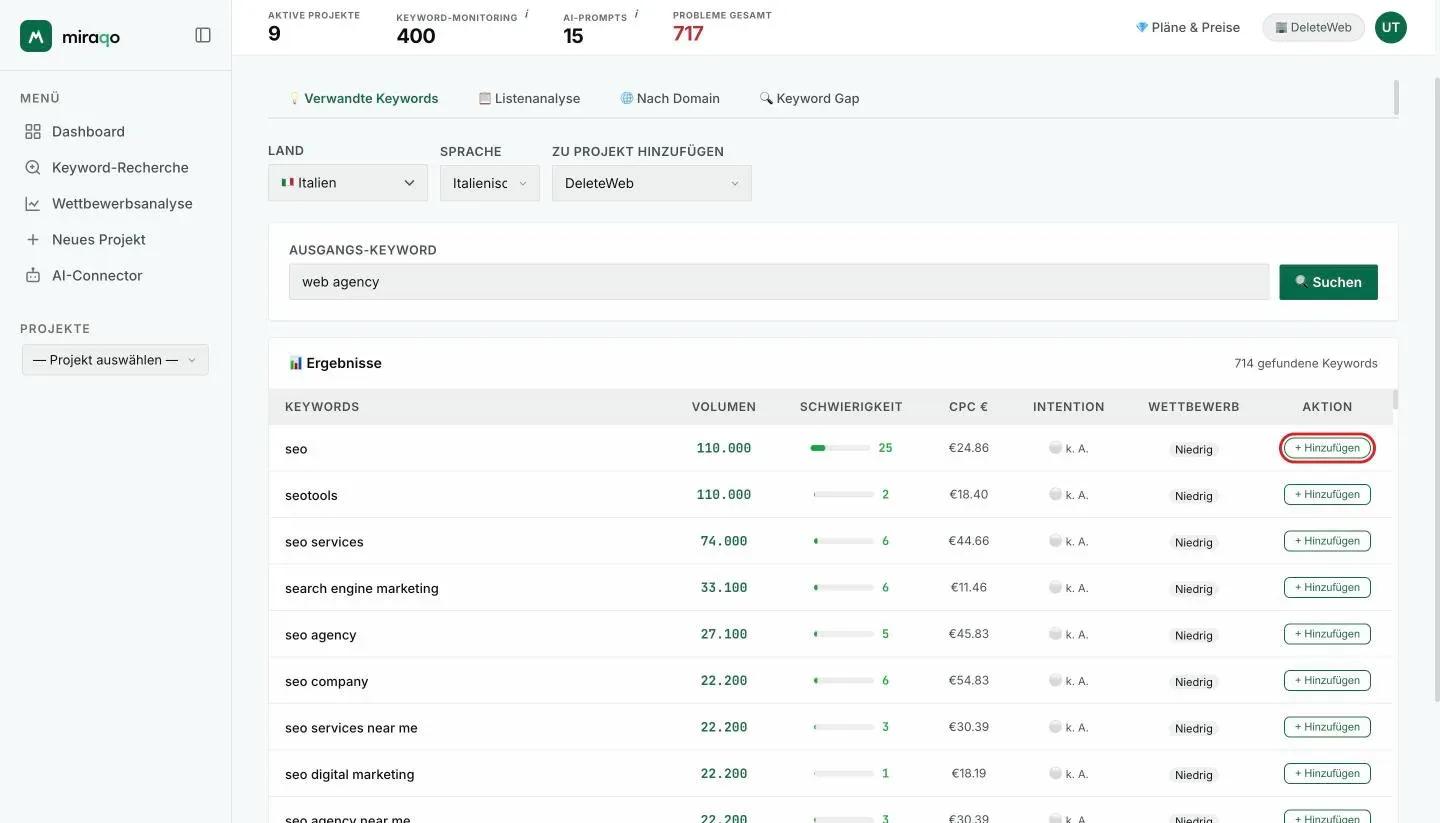The width and height of the screenshot is (1440, 823).
Task: Click the difficulty bar for seo agency
Action: click(843, 634)
